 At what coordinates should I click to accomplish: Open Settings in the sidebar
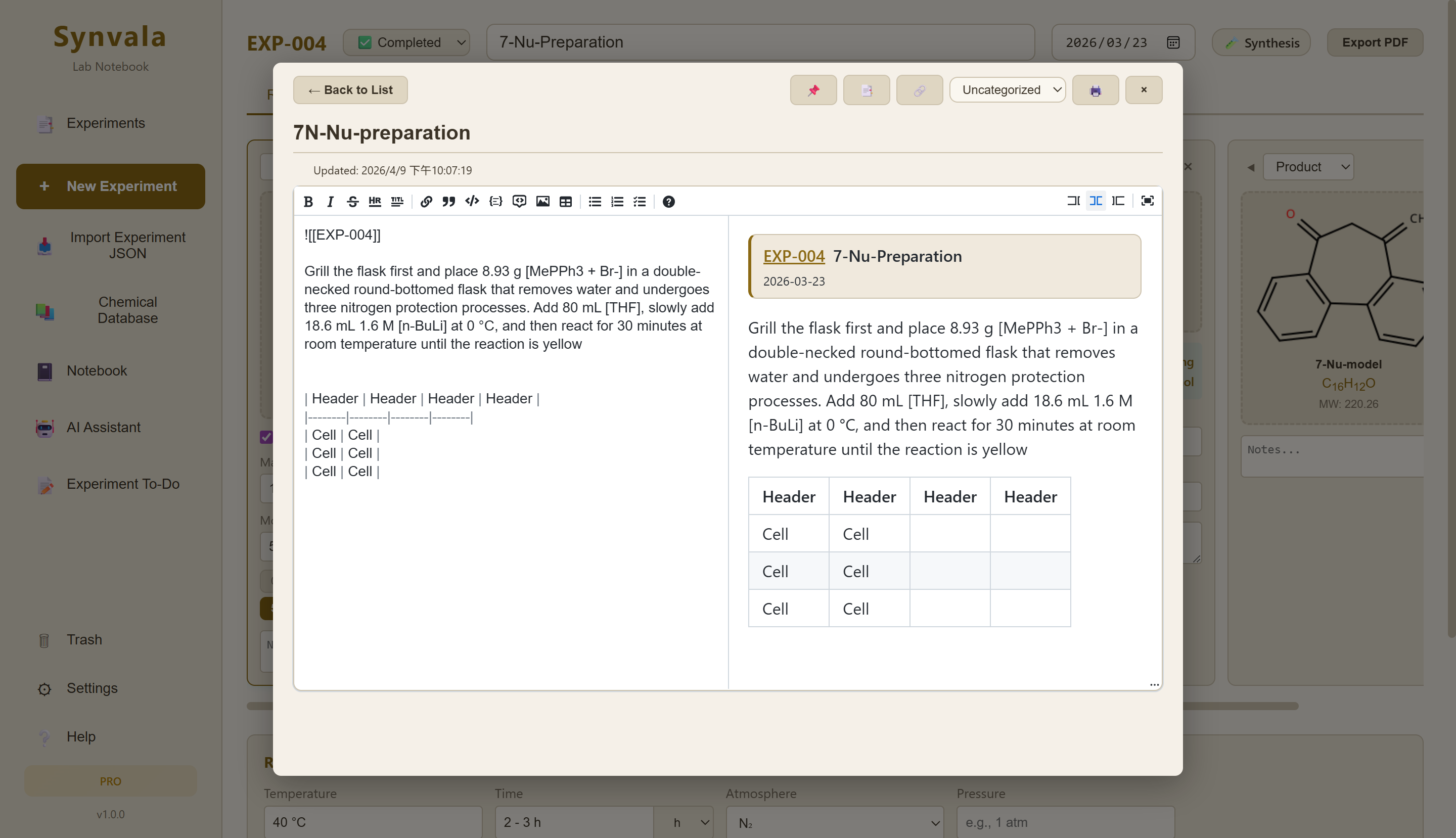click(x=111, y=688)
